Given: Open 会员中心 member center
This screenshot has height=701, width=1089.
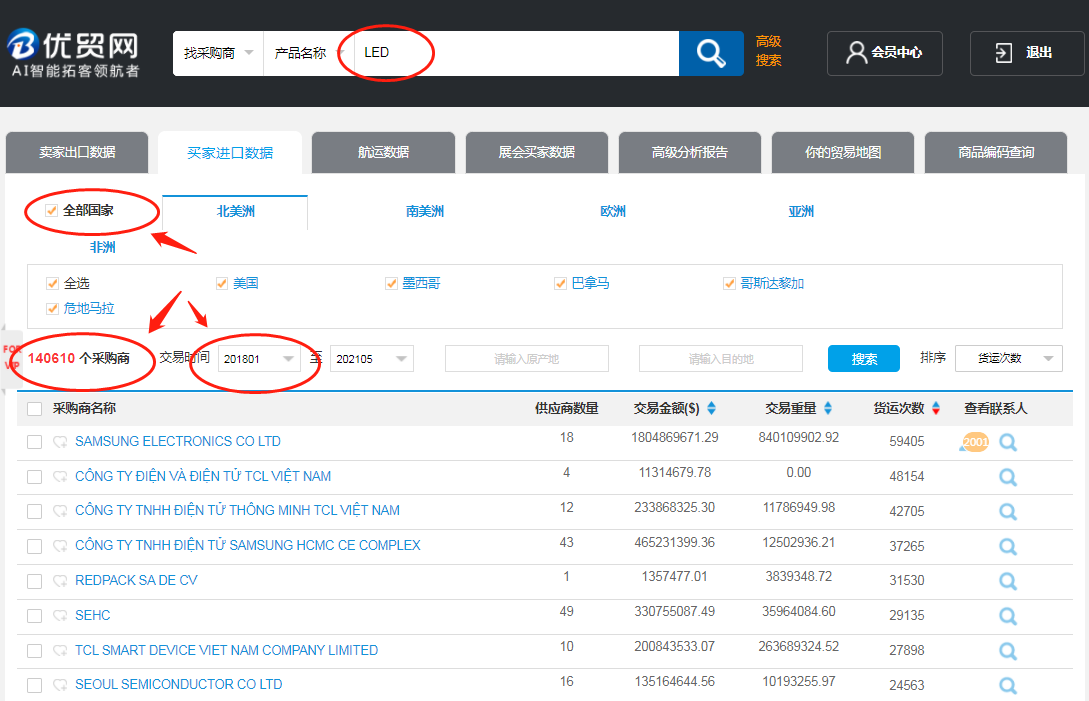Looking at the screenshot, I should [x=884, y=53].
